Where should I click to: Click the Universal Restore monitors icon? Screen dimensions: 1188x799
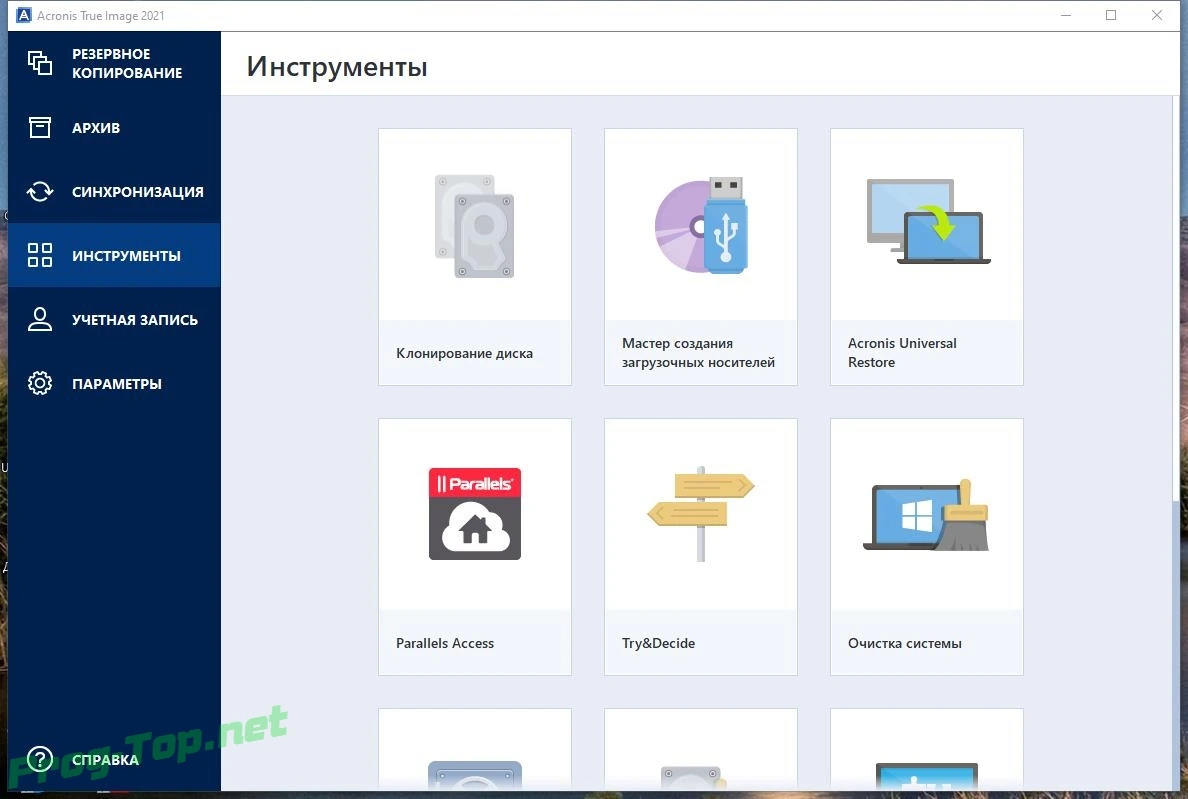pos(927,221)
